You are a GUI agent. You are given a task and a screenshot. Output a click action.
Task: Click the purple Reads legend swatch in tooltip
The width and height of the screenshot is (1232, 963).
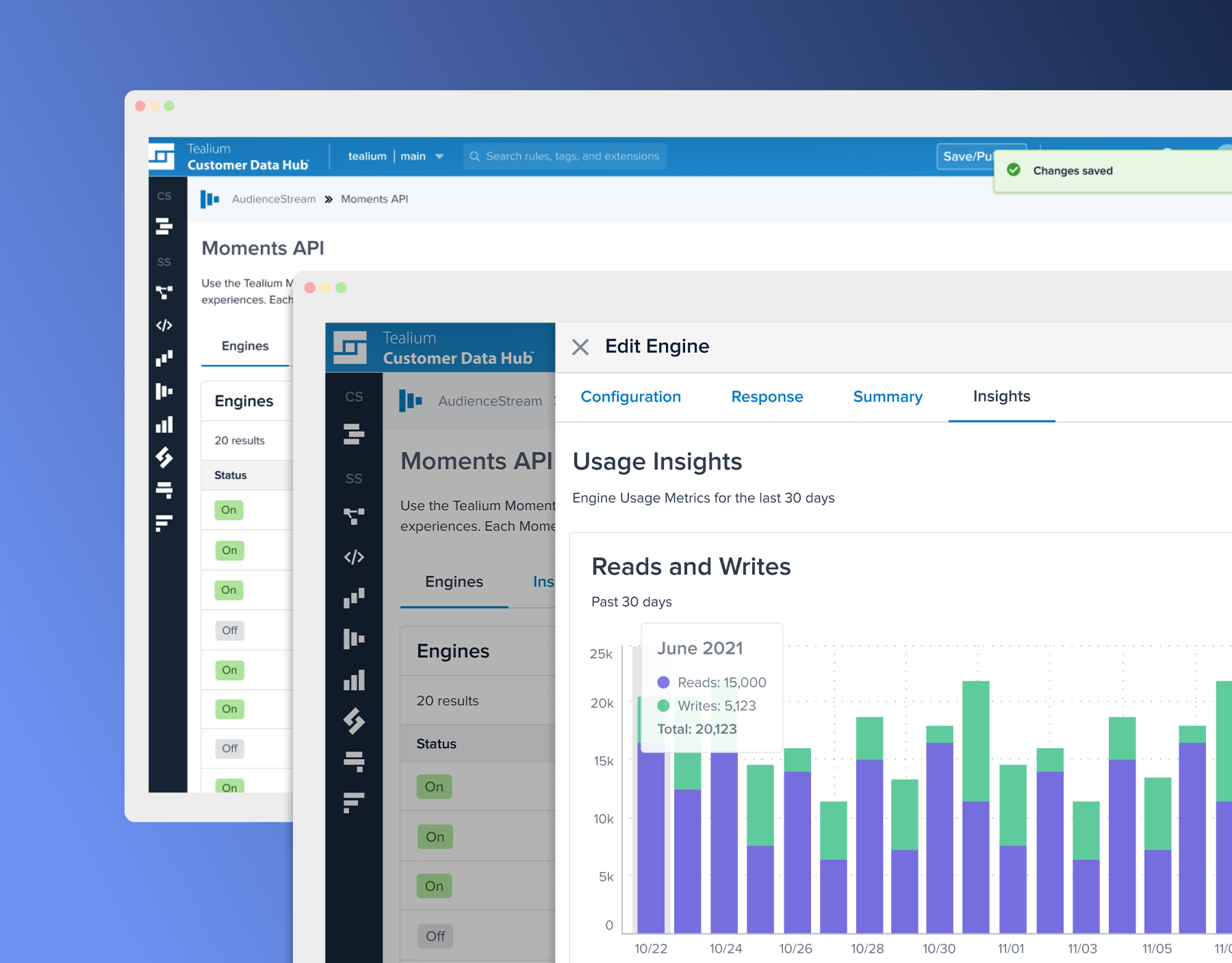(663, 682)
